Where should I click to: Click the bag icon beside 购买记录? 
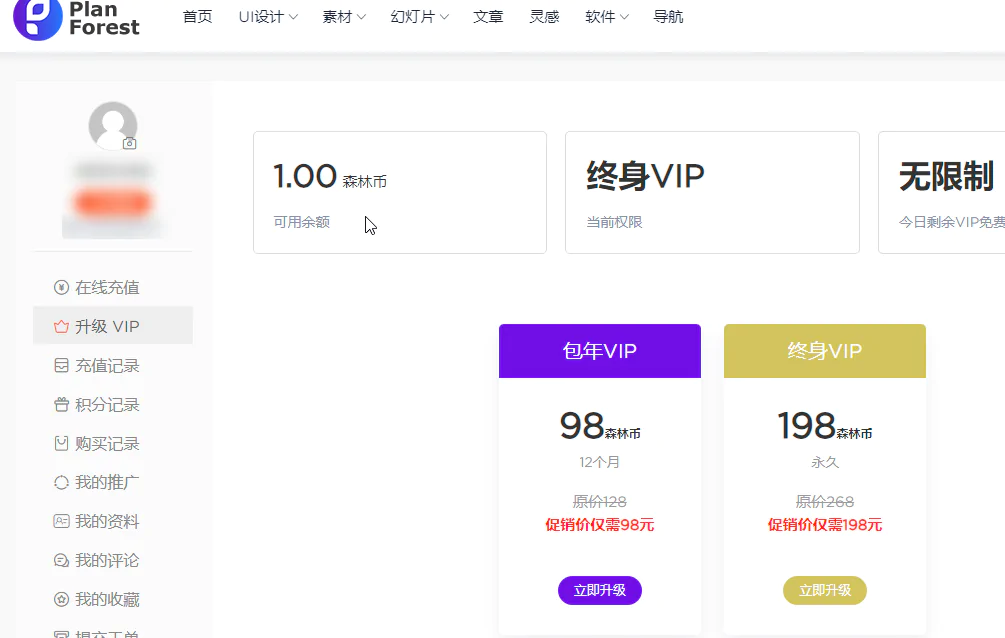click(x=61, y=444)
